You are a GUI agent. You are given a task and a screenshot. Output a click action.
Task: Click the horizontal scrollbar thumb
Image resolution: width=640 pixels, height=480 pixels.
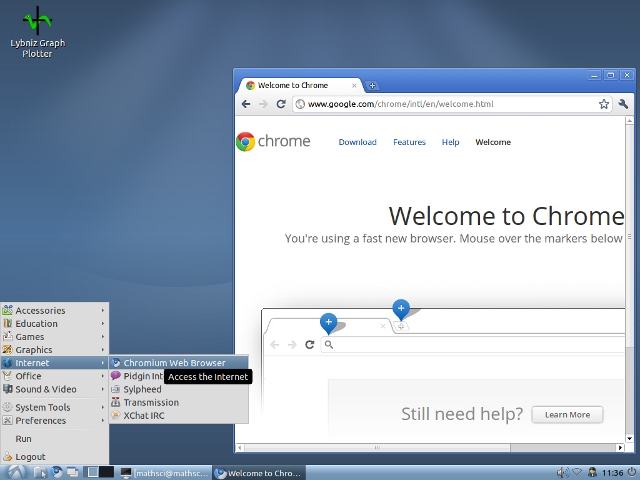pos(377,447)
